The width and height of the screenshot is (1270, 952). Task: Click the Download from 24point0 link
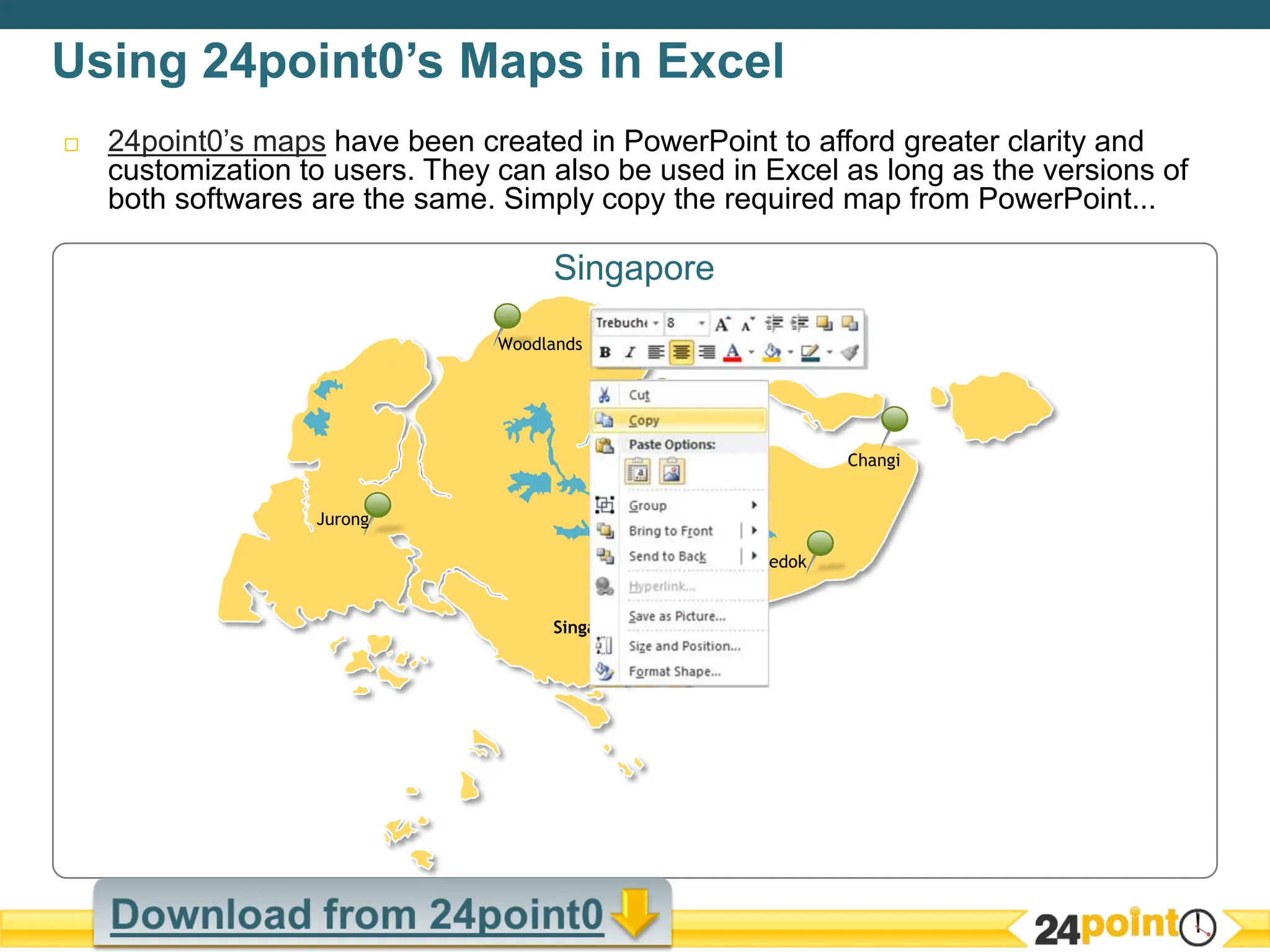coord(357,915)
